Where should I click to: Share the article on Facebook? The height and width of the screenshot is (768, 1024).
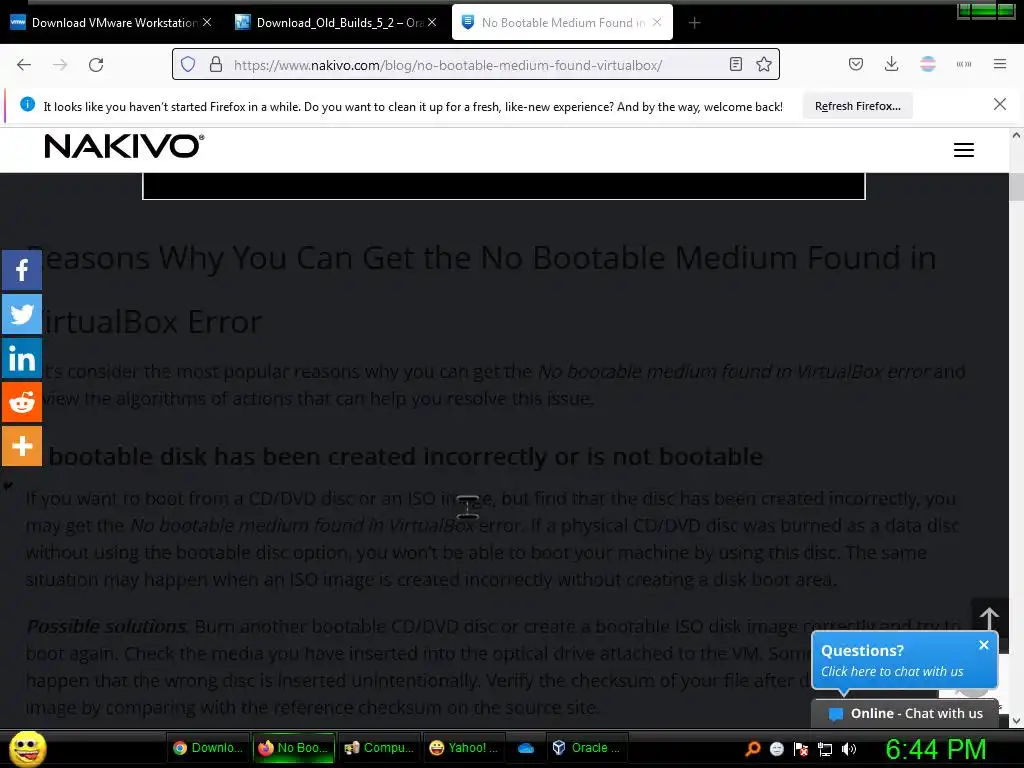click(x=22, y=270)
